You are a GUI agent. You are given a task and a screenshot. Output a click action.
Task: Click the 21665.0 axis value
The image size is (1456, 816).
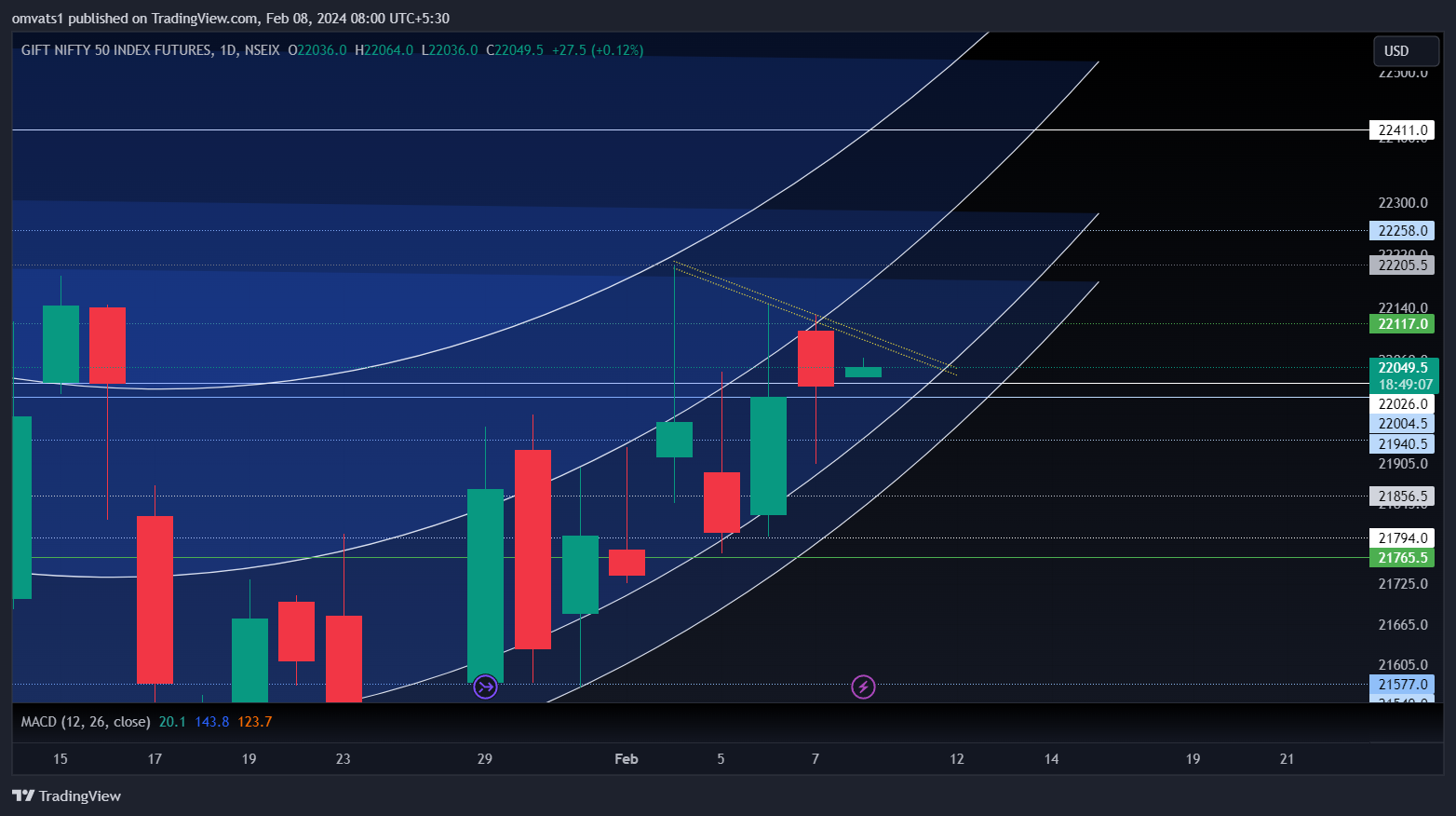point(1403,625)
